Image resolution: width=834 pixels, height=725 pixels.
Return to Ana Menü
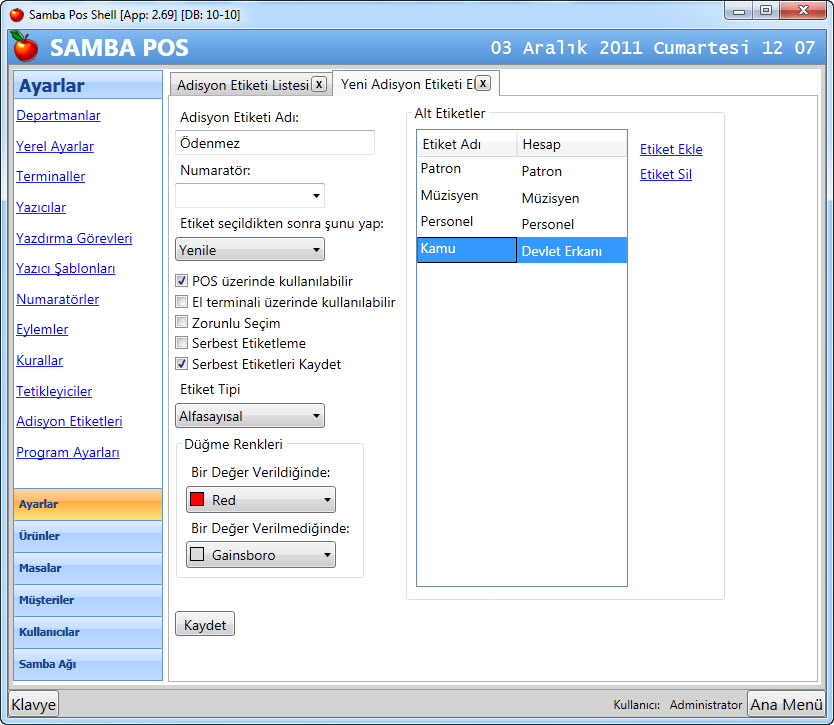pyautogui.click(x=786, y=704)
